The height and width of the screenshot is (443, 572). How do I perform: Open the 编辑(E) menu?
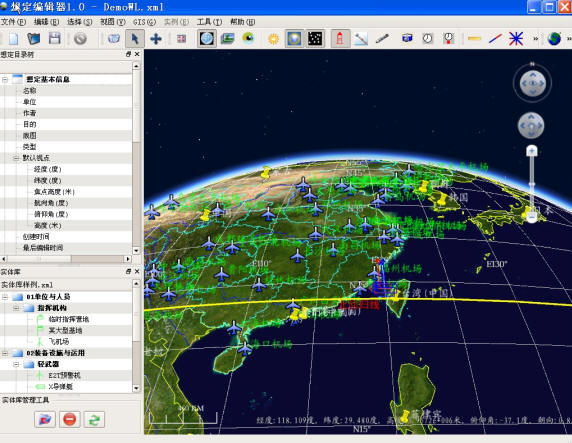click(x=46, y=22)
